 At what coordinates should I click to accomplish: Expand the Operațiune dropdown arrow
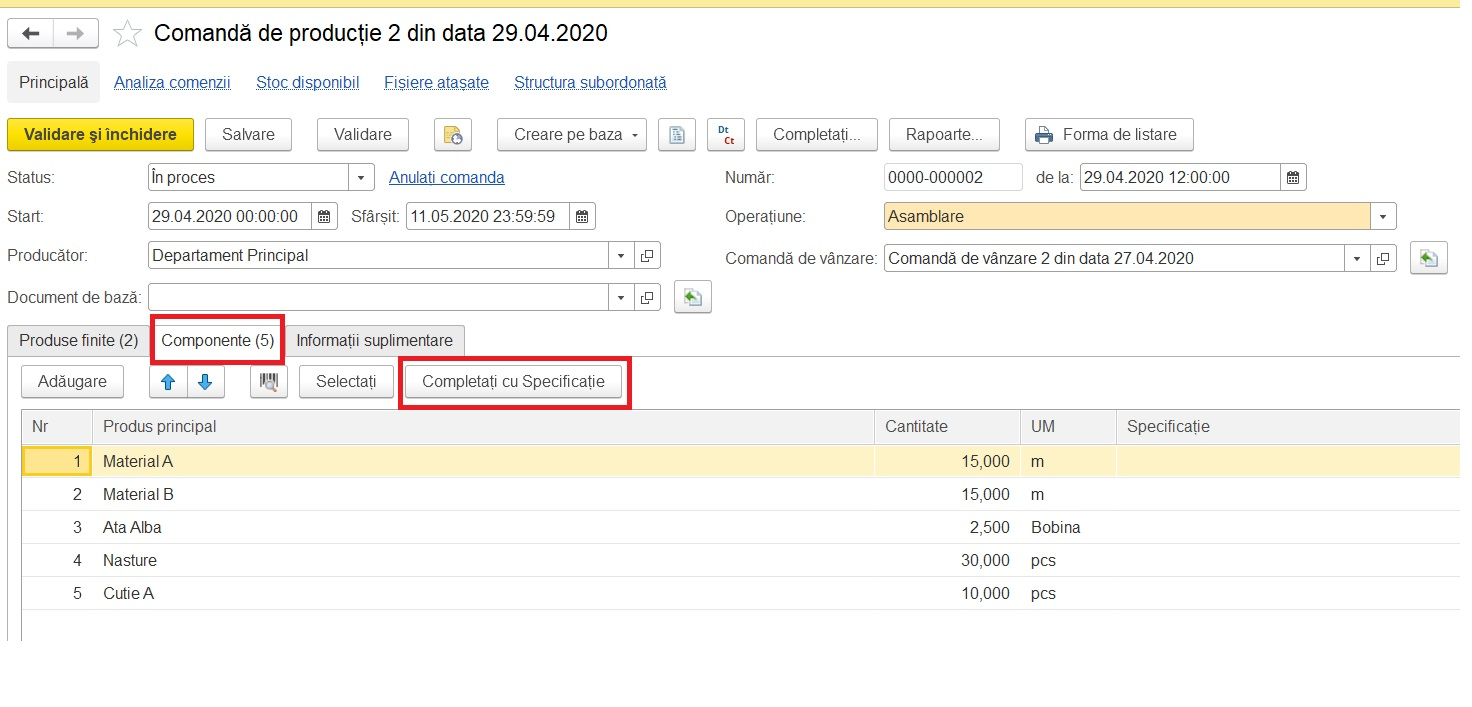[x=1383, y=216]
